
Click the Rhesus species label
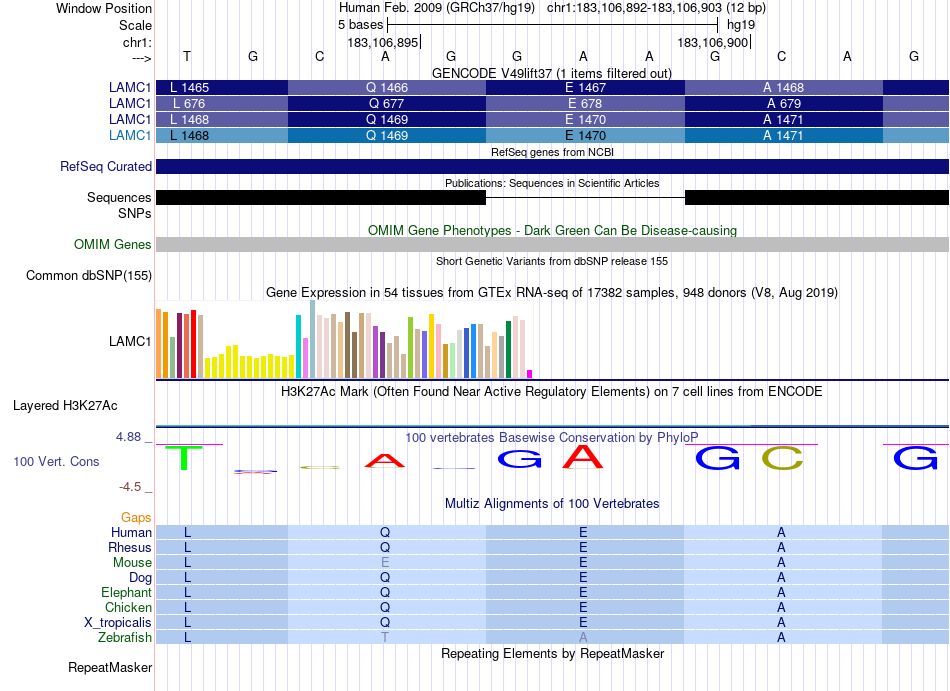tap(130, 547)
